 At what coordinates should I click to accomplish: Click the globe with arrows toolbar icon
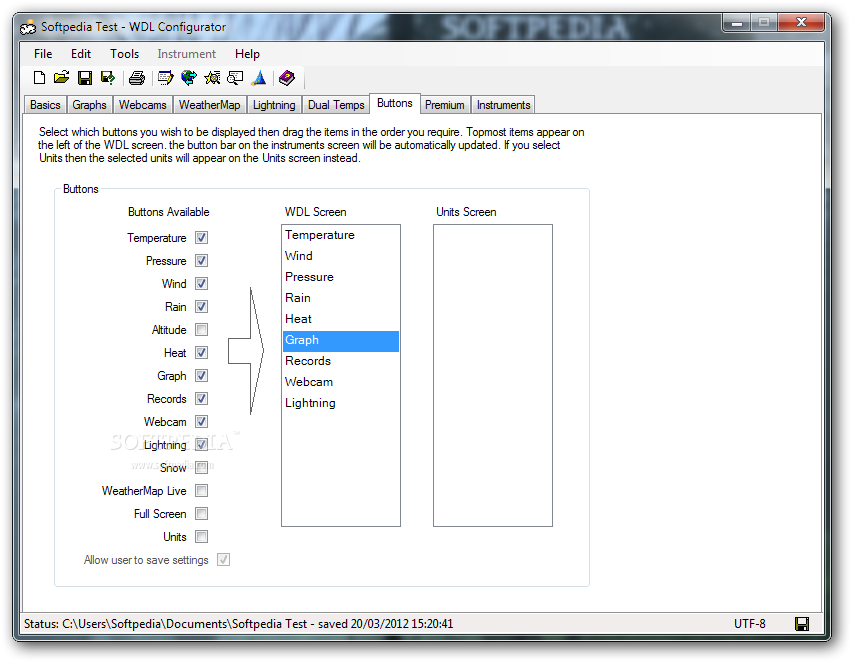189,78
